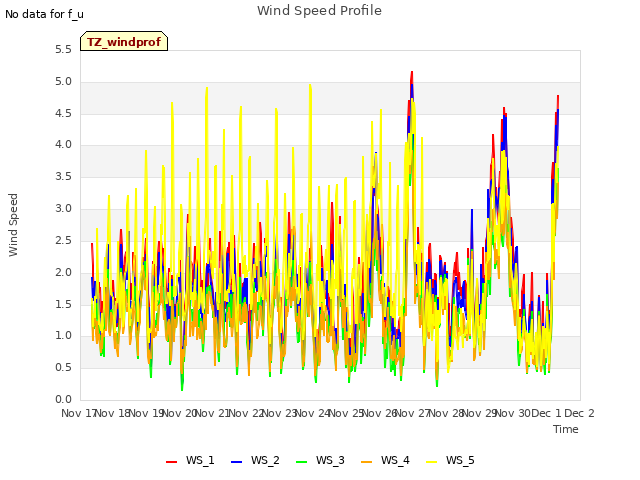This screenshot has width=640, height=480.
Task: Click the 3.0 y-axis tick label
Action: point(63,209)
